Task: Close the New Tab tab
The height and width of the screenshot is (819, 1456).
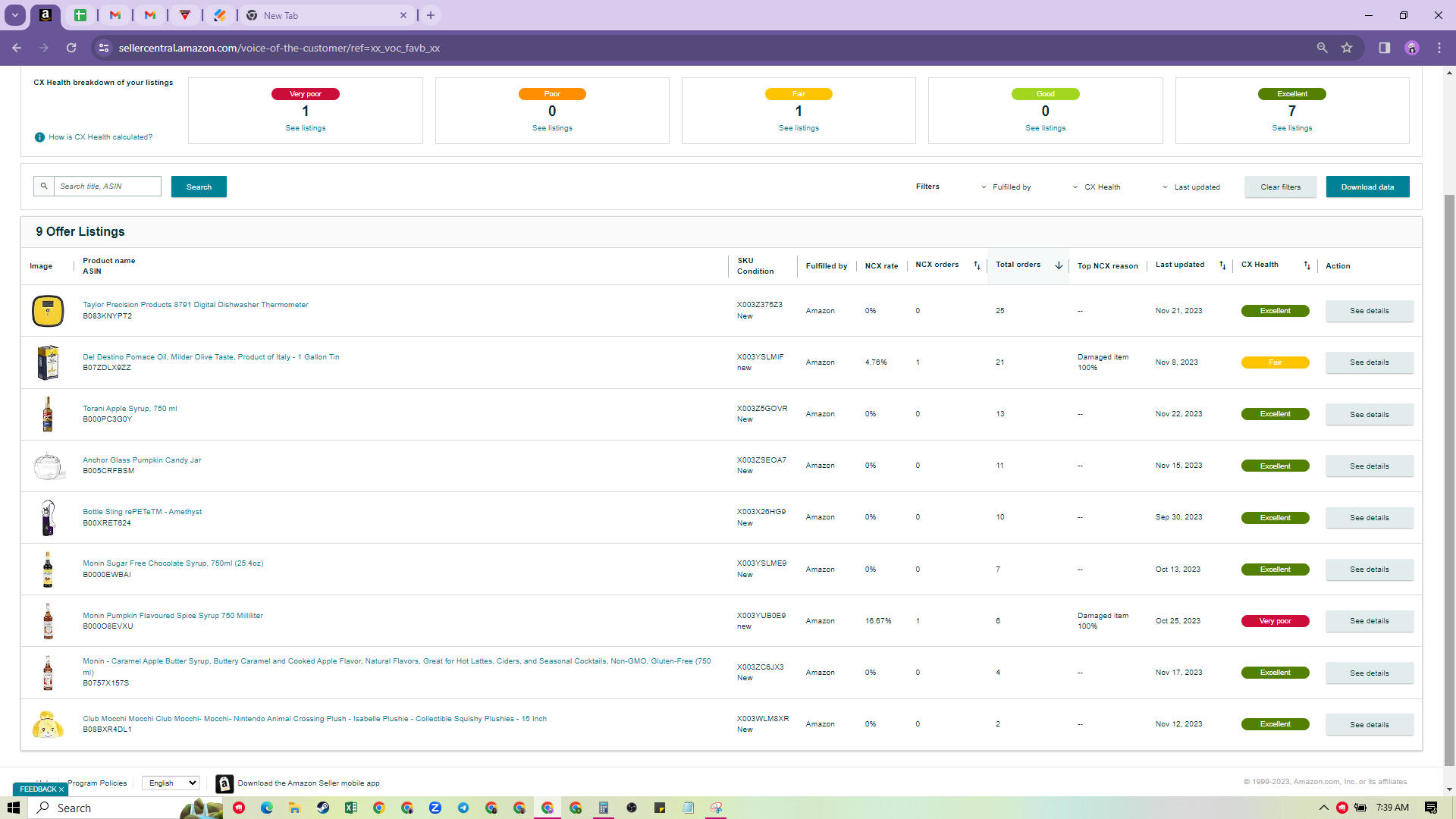Action: point(403,15)
